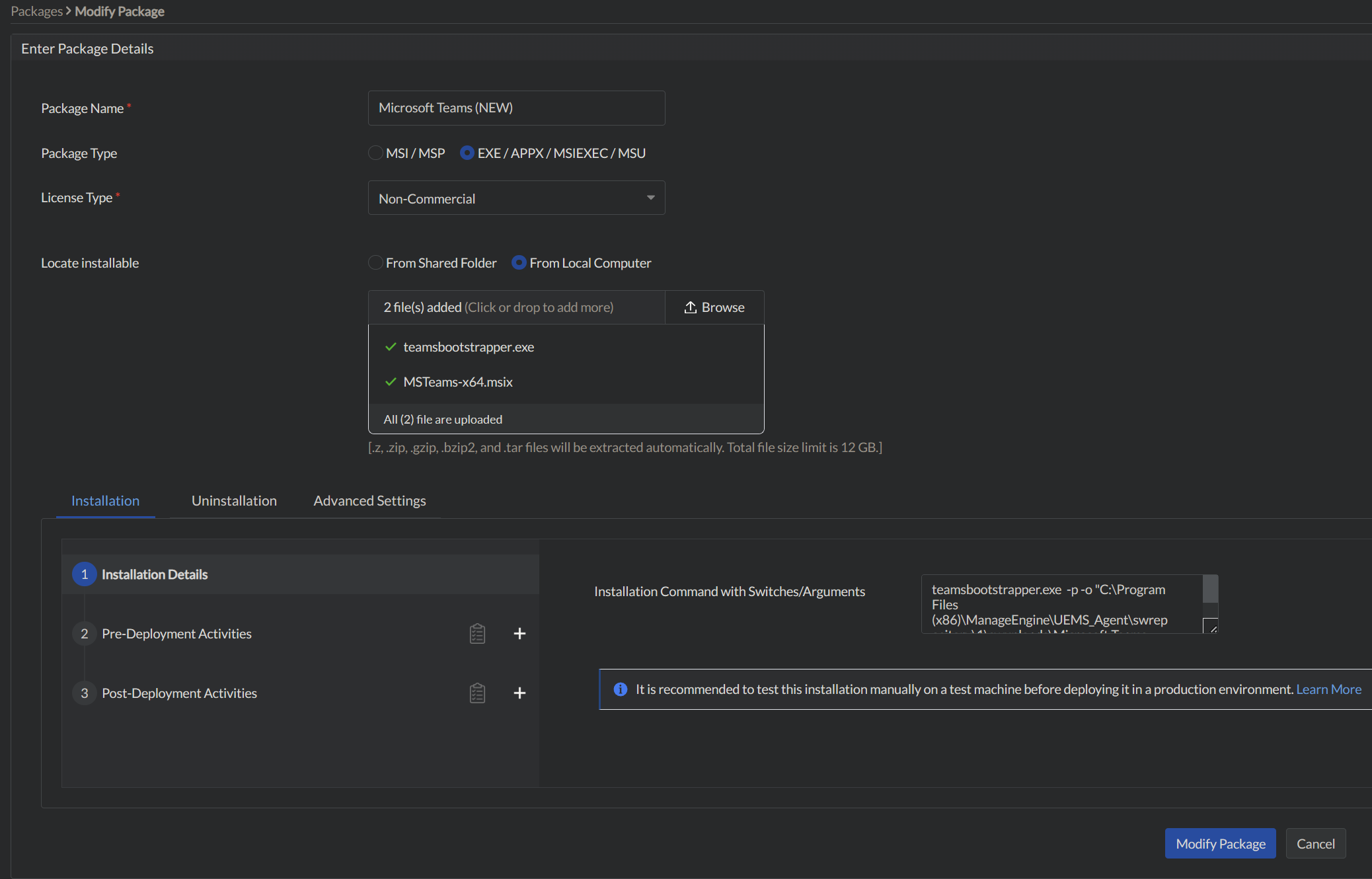Open the License Type dropdown
The width and height of the screenshot is (1372, 879).
point(516,198)
